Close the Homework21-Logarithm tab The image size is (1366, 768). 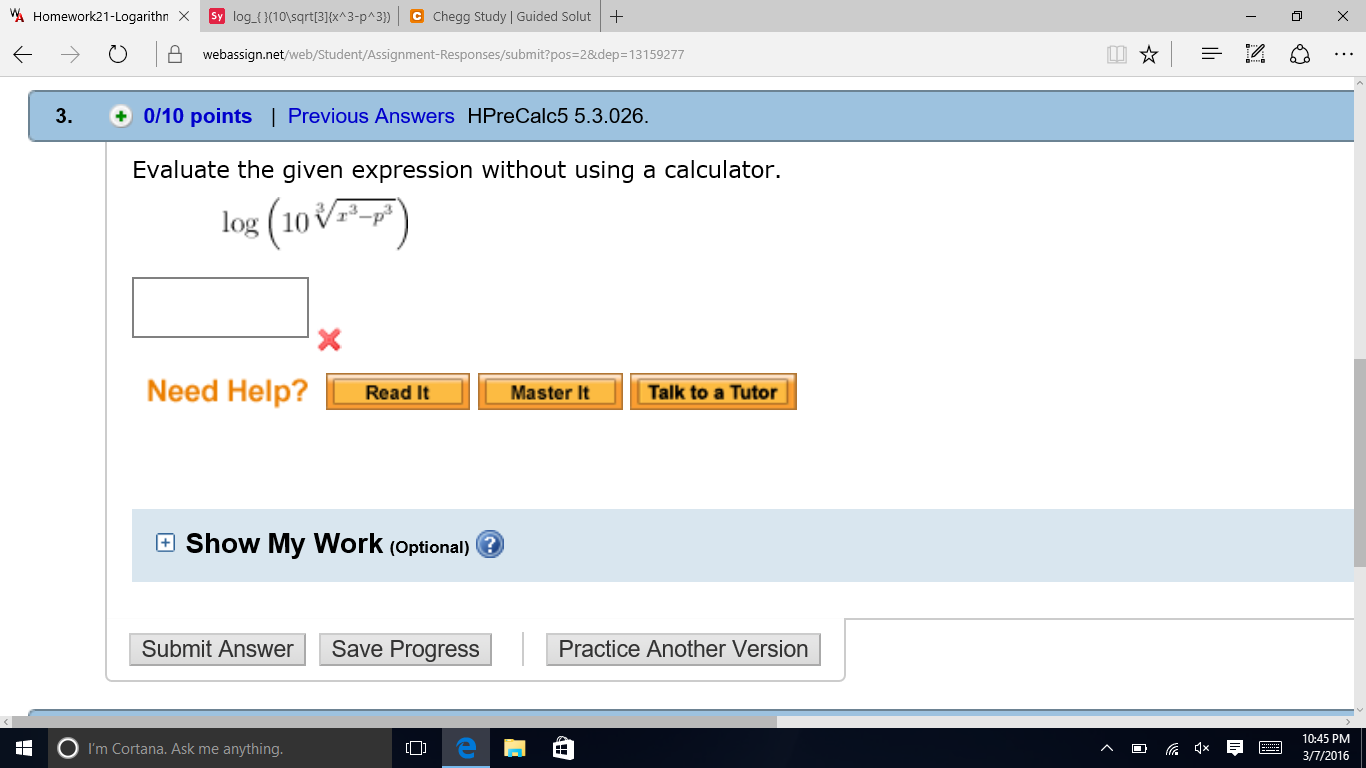pos(184,16)
